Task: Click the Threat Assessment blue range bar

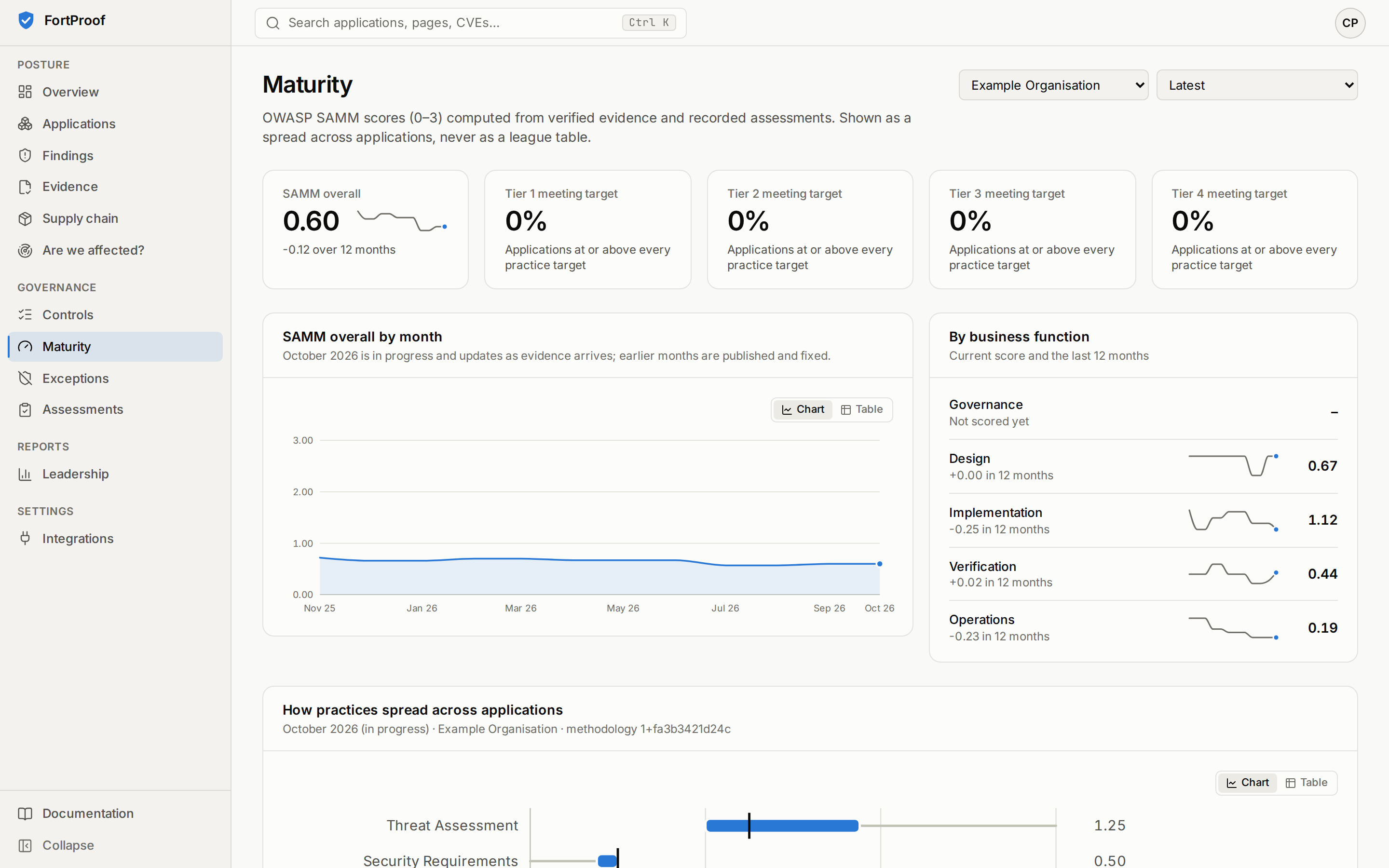Action: [x=782, y=826]
